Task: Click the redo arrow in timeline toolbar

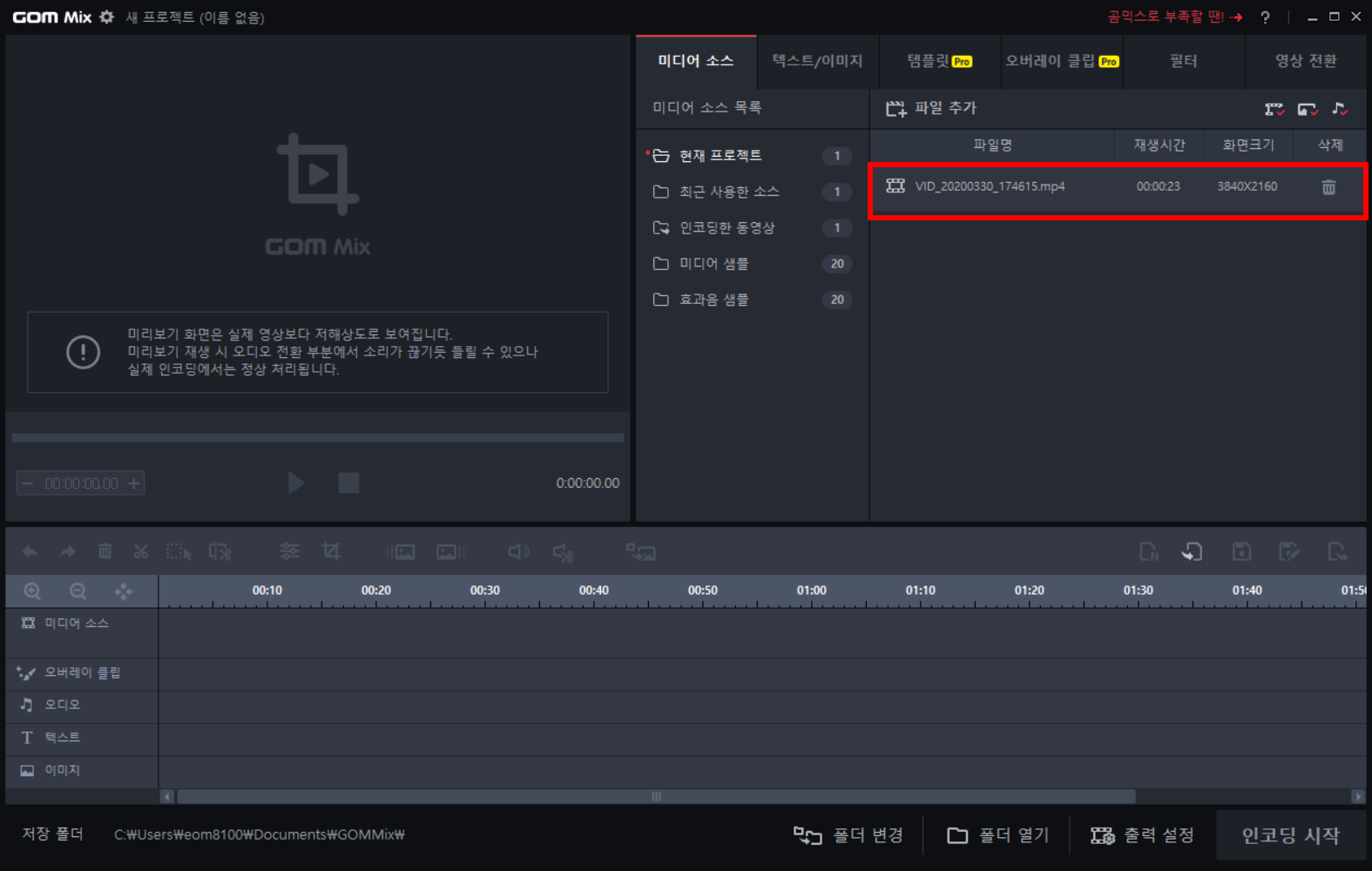Action: click(x=67, y=551)
